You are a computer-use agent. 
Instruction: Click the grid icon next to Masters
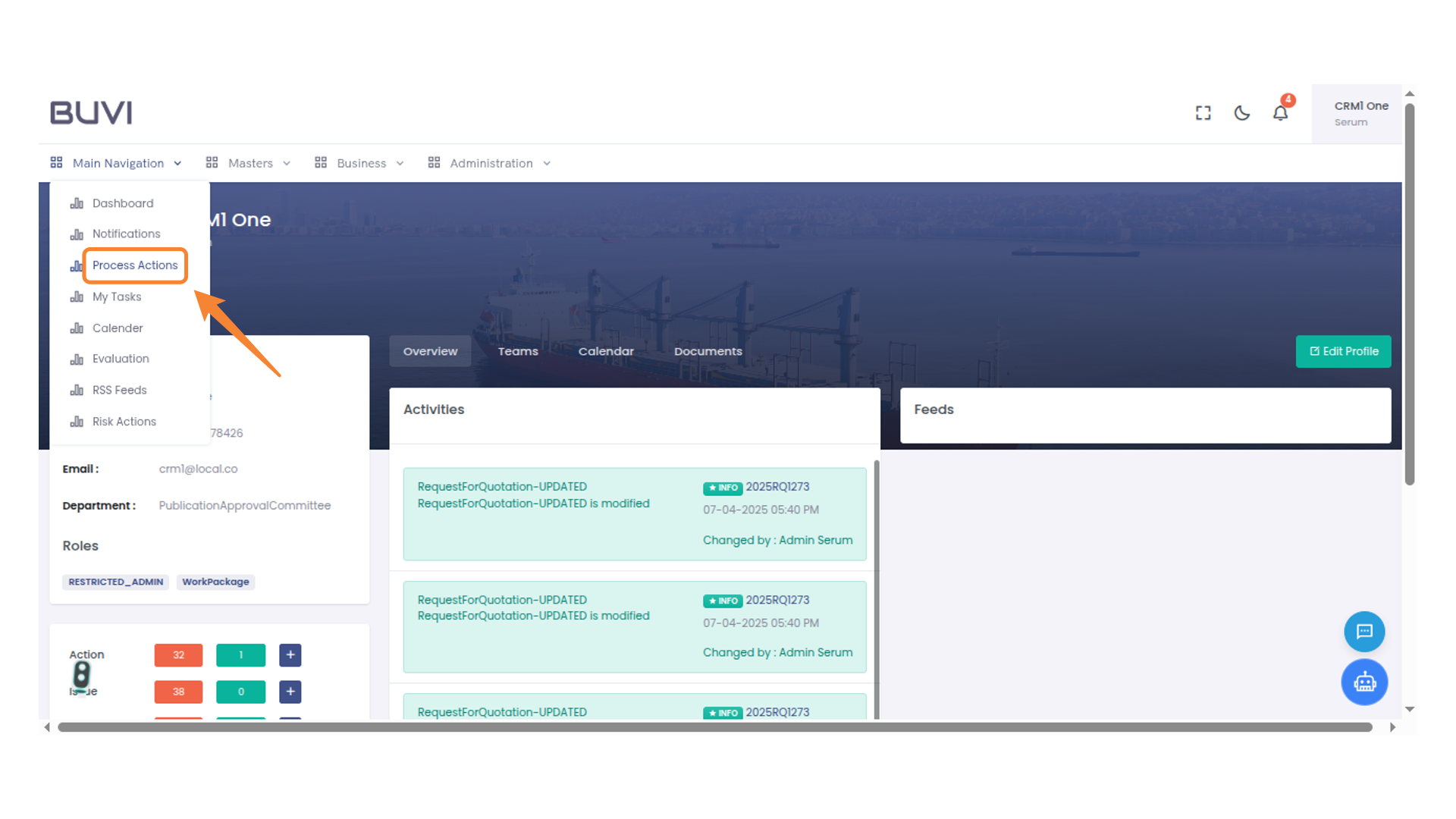pyautogui.click(x=212, y=162)
